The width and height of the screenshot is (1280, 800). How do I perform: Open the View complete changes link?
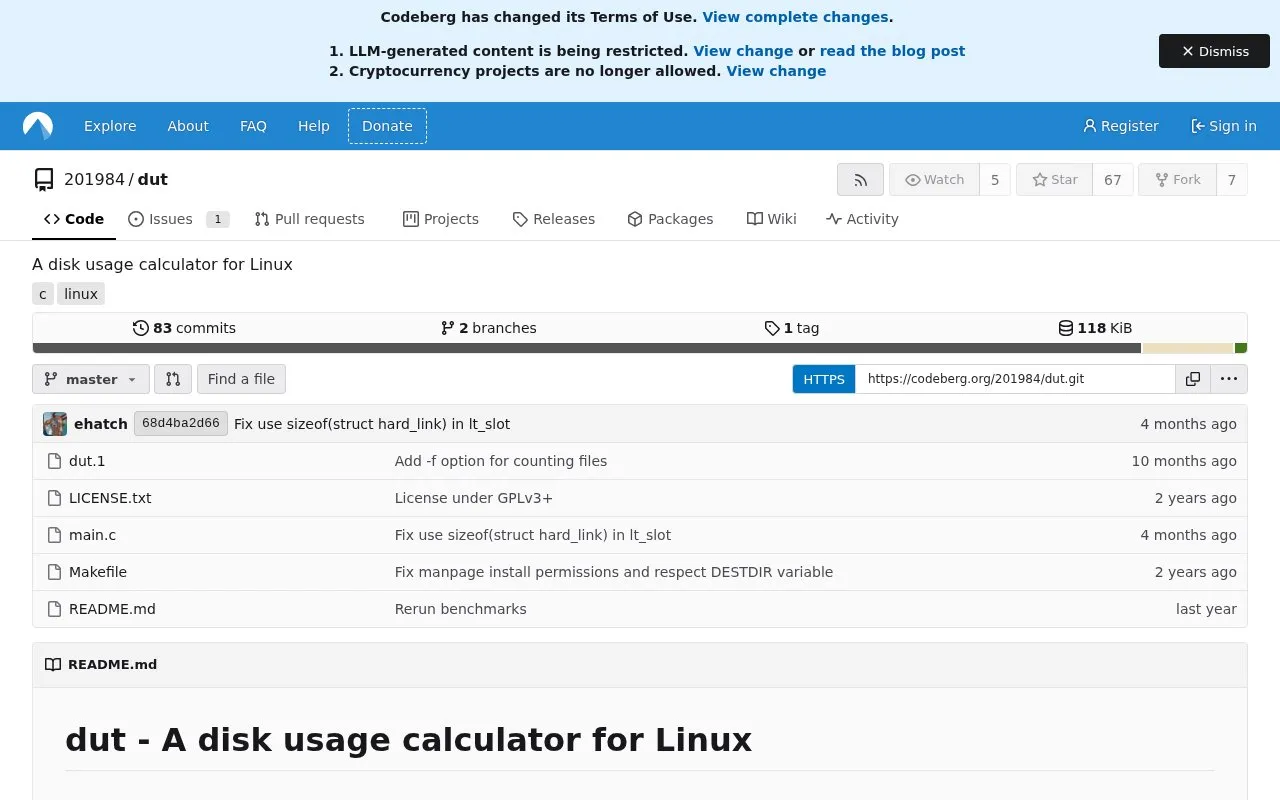pos(795,17)
